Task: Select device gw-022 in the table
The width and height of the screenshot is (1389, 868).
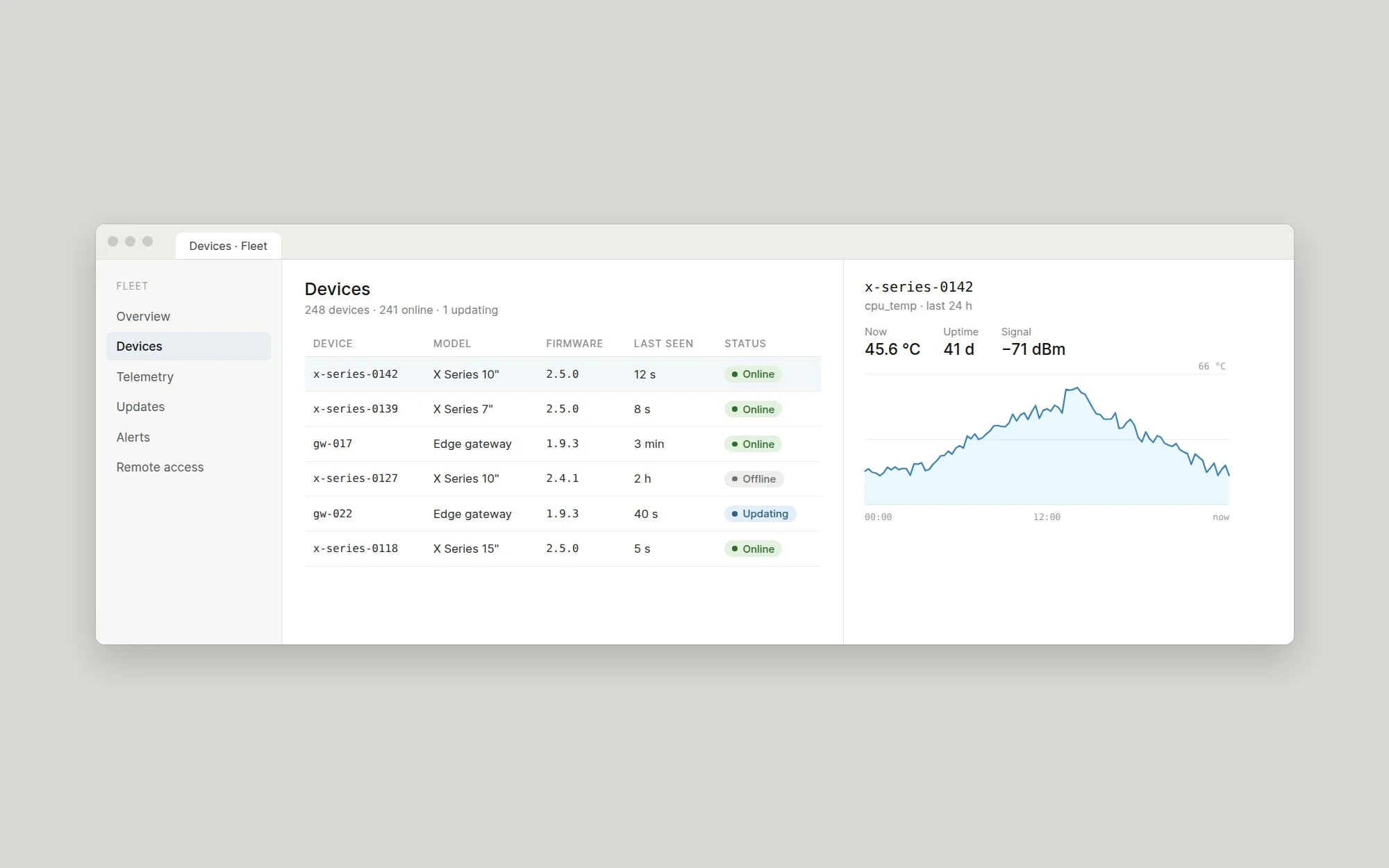Action: point(563,514)
